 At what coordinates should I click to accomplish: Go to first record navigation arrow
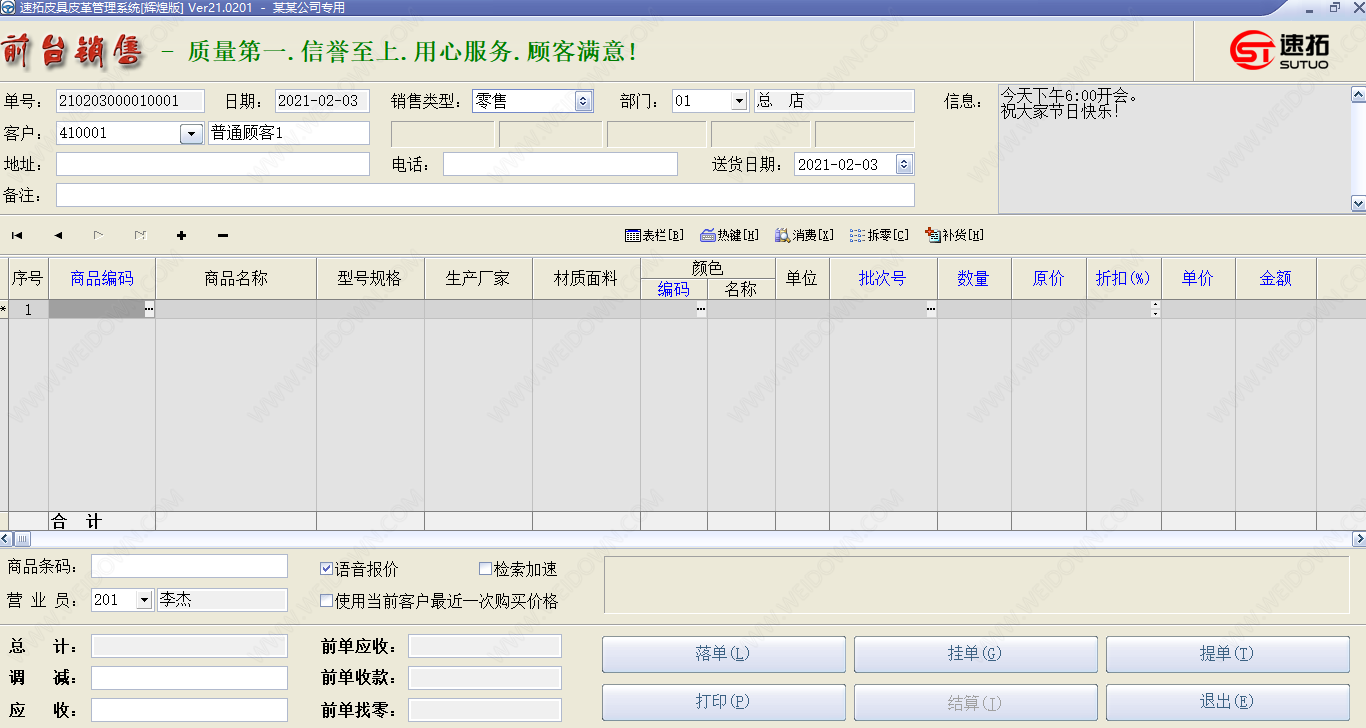point(17,236)
